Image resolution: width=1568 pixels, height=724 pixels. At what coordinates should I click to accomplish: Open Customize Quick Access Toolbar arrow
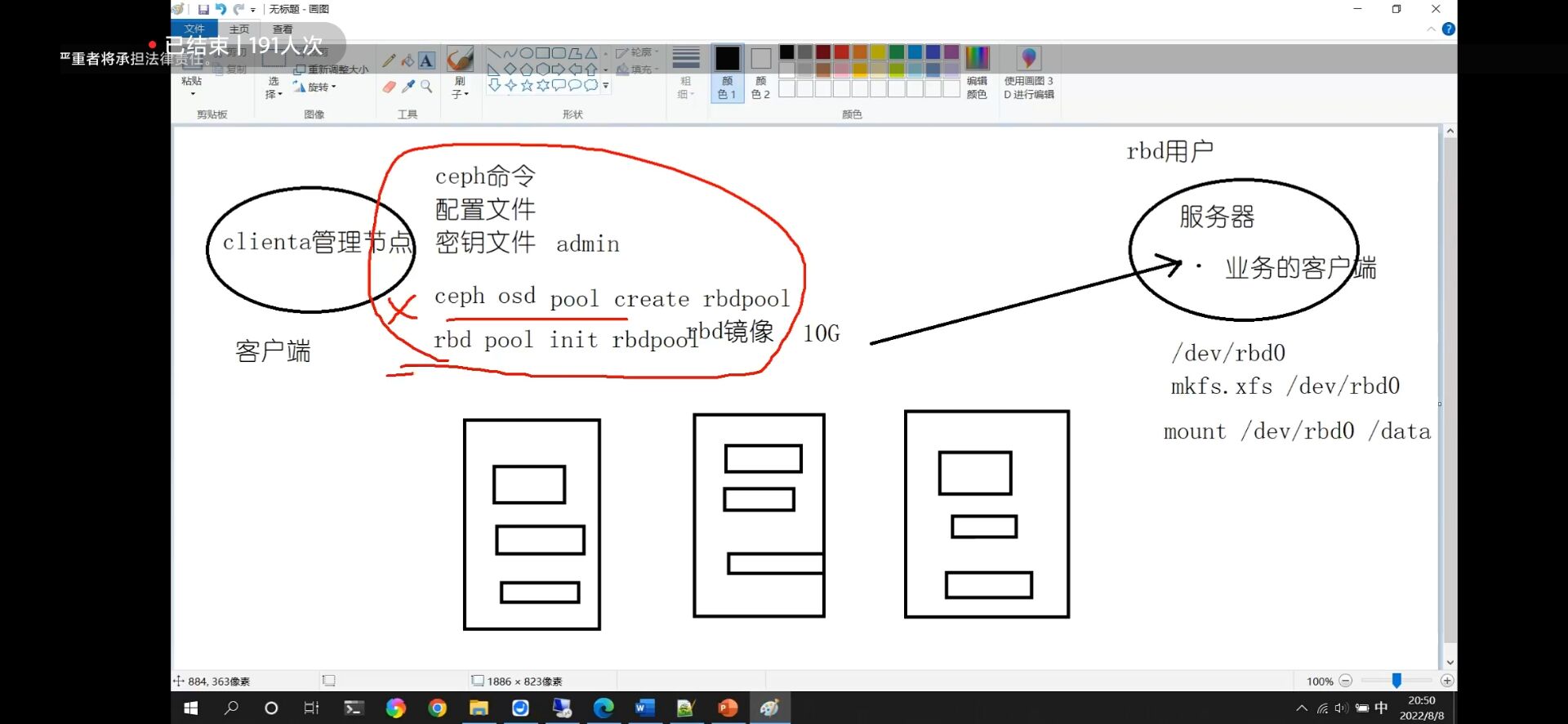(x=253, y=10)
